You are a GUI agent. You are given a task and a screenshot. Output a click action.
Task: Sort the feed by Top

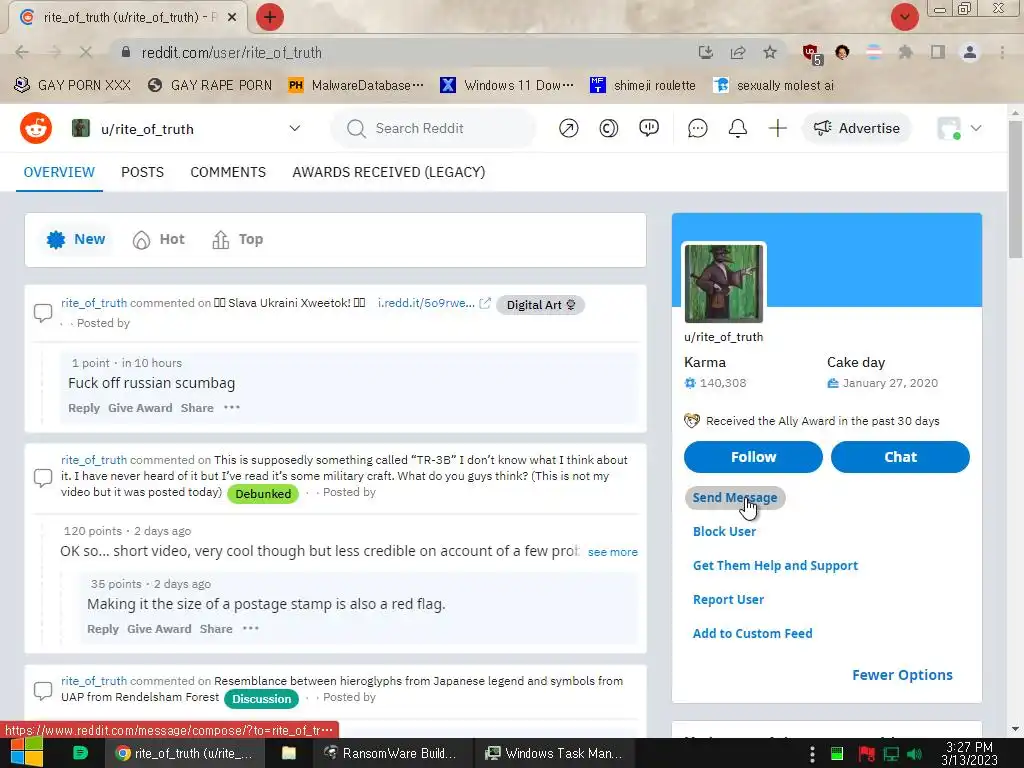(238, 239)
